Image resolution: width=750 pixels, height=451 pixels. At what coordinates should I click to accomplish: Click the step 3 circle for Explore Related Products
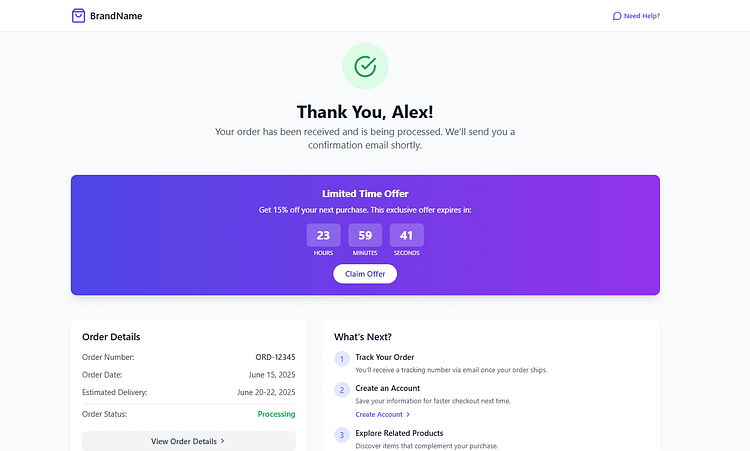[342, 435]
